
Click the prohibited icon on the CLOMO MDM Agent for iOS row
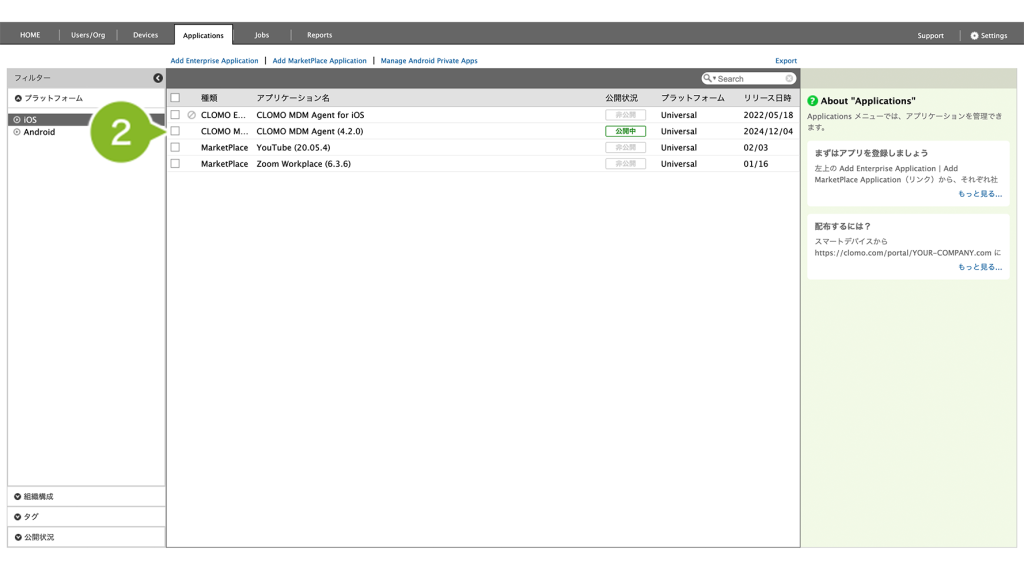191,115
